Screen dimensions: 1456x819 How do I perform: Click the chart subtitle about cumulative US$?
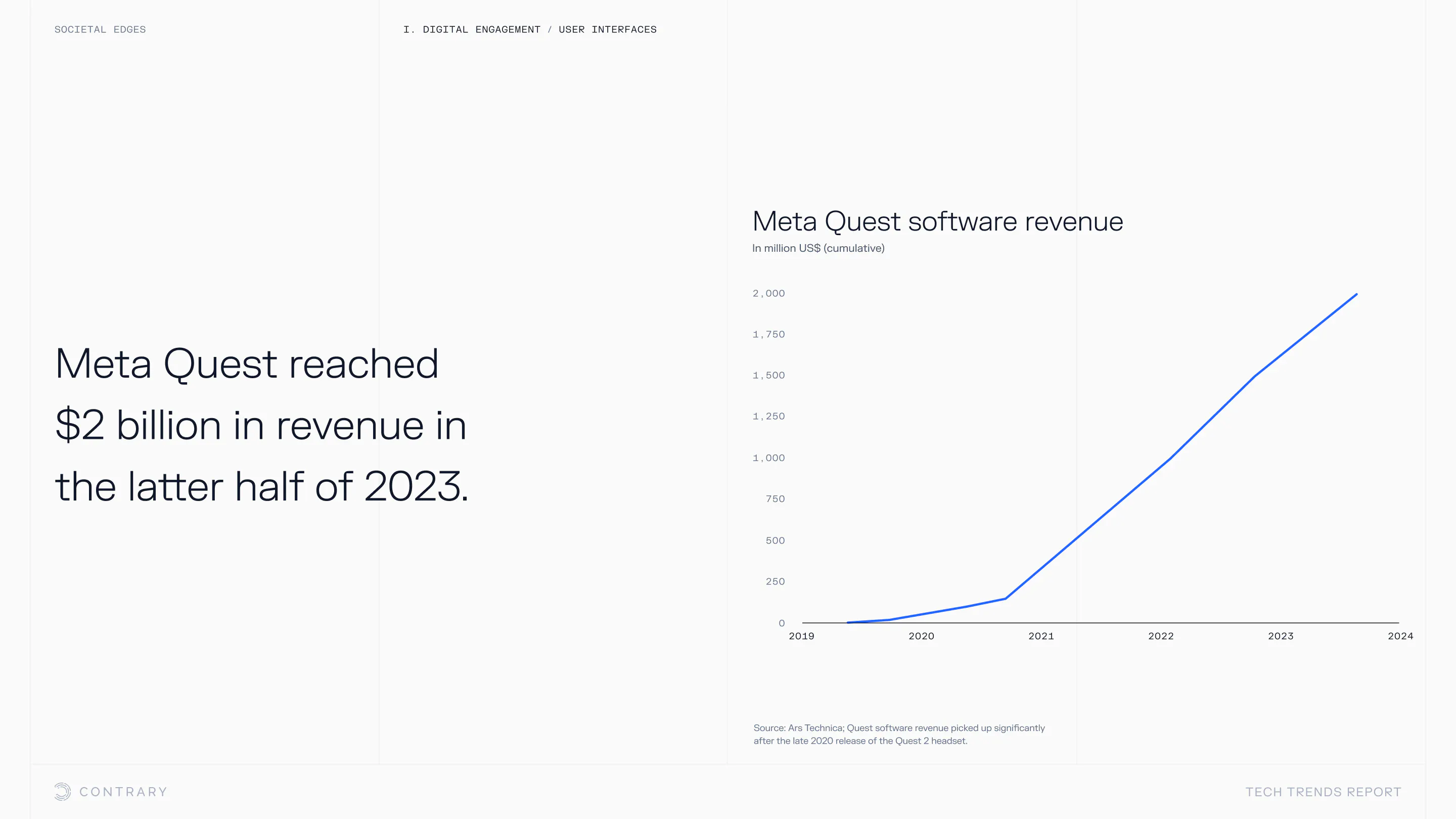(818, 248)
